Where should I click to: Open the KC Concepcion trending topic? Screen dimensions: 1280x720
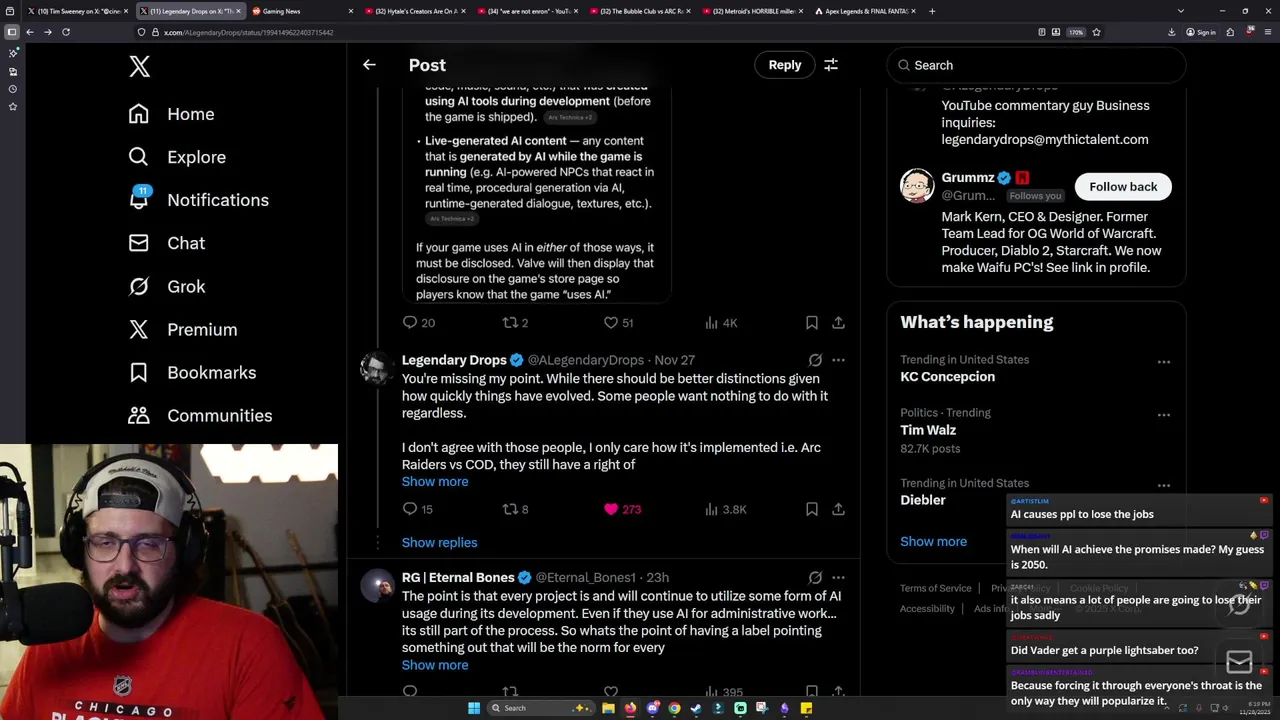[947, 377]
